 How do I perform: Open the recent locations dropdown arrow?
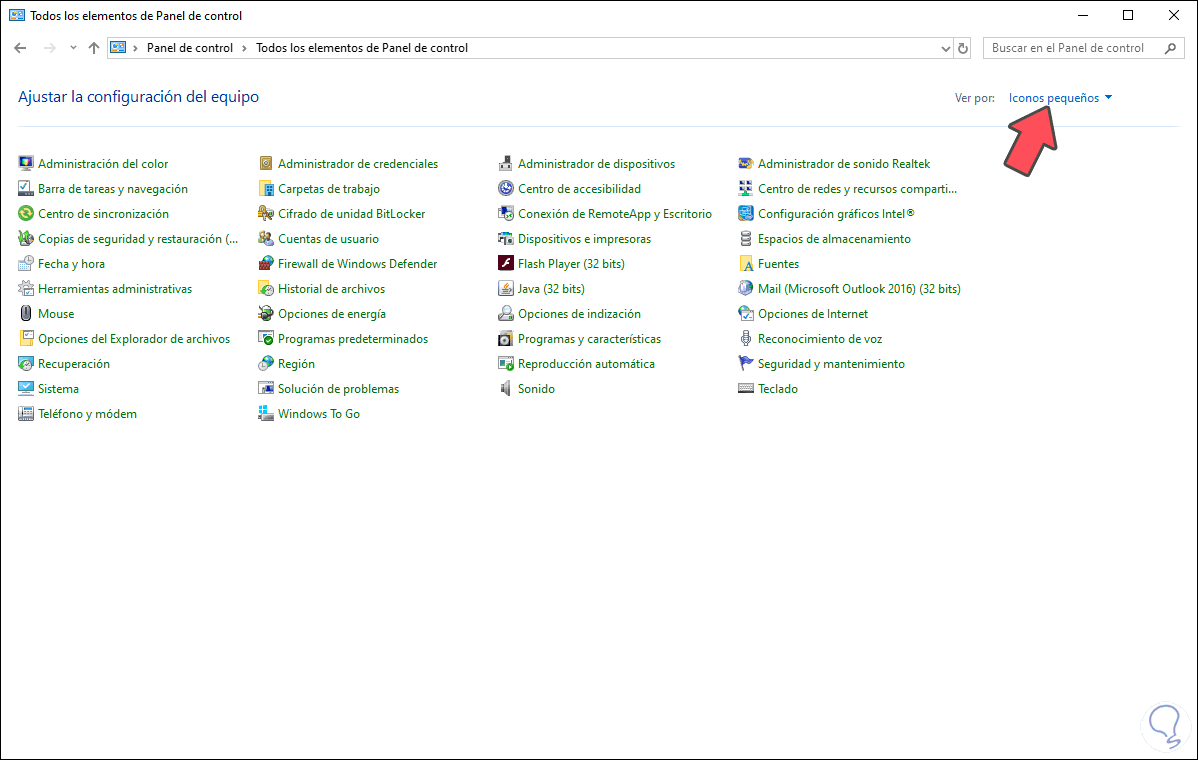point(73,47)
